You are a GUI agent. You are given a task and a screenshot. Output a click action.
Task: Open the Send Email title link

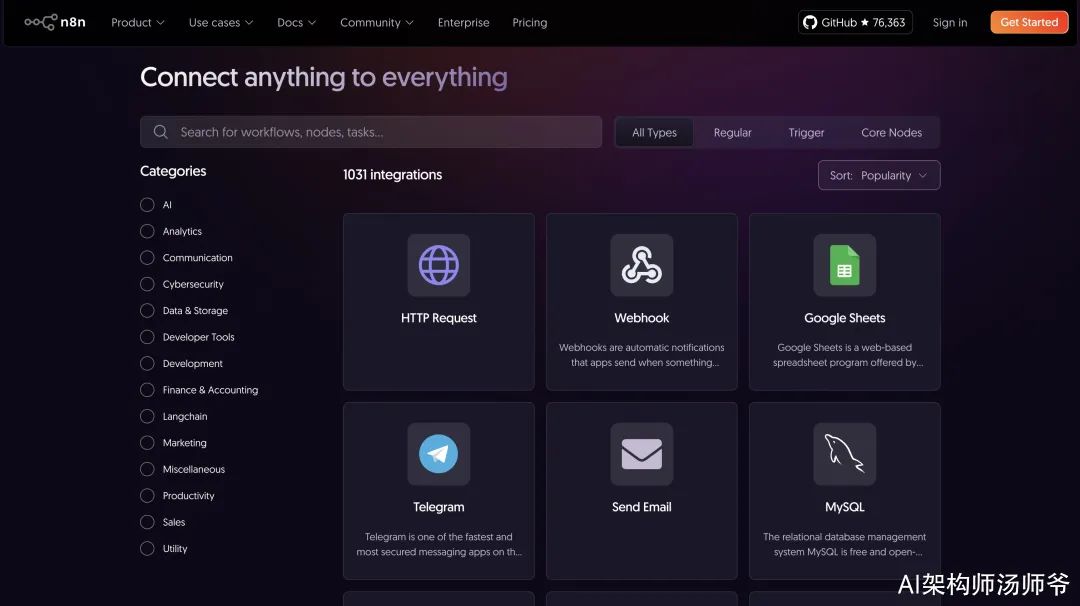[642, 507]
